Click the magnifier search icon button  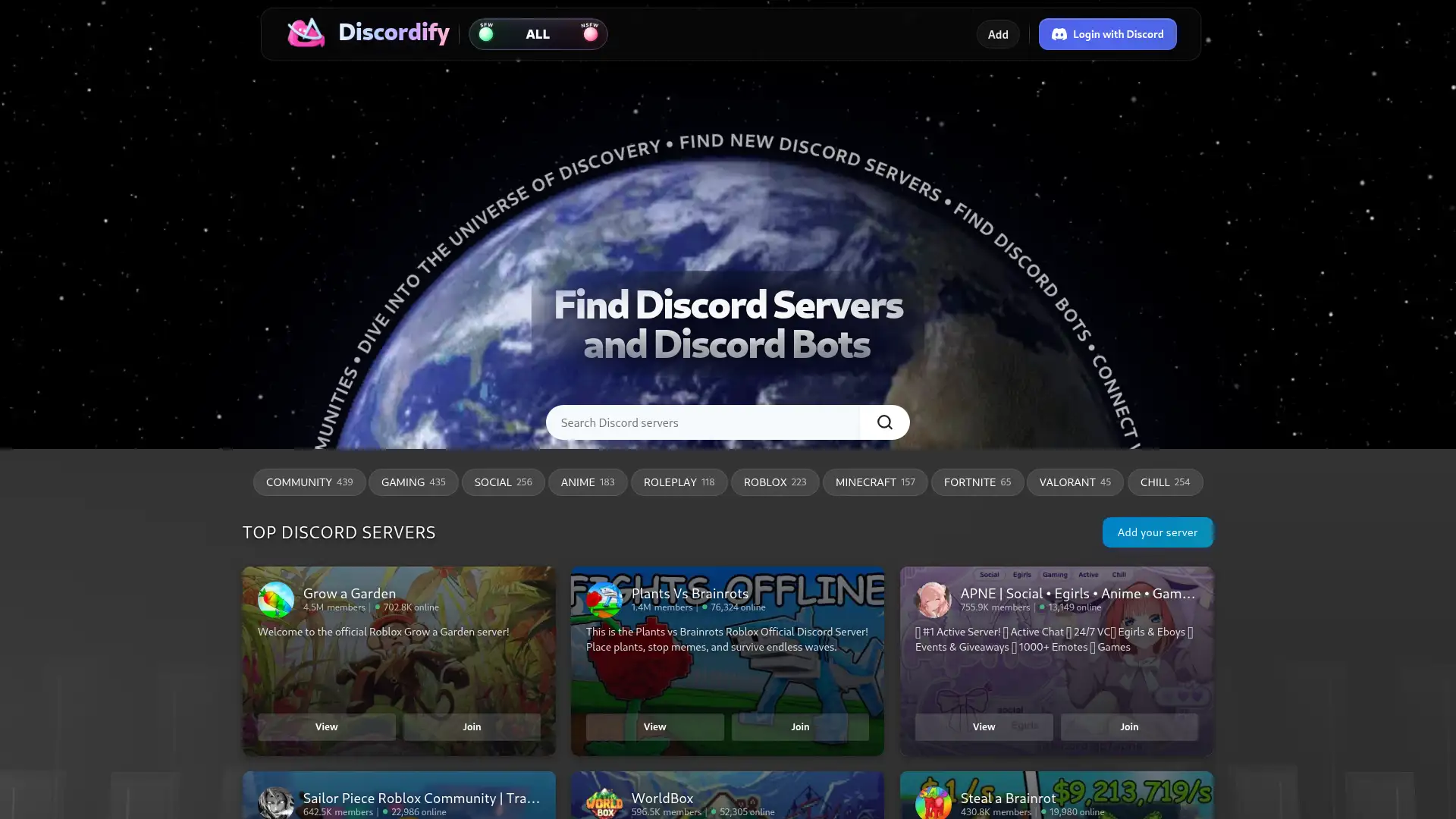[885, 422]
